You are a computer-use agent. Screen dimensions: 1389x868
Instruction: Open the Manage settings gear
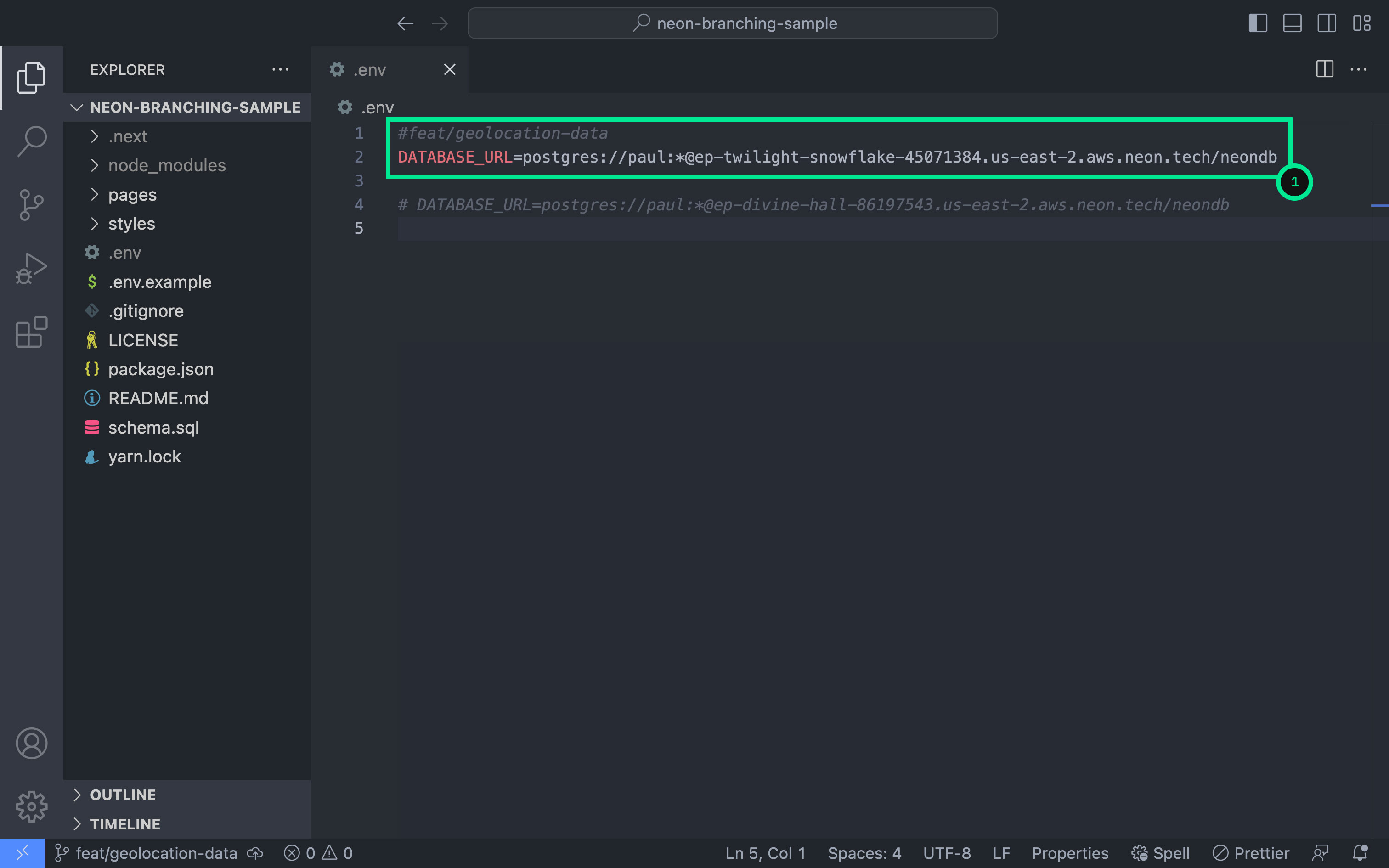(x=32, y=806)
